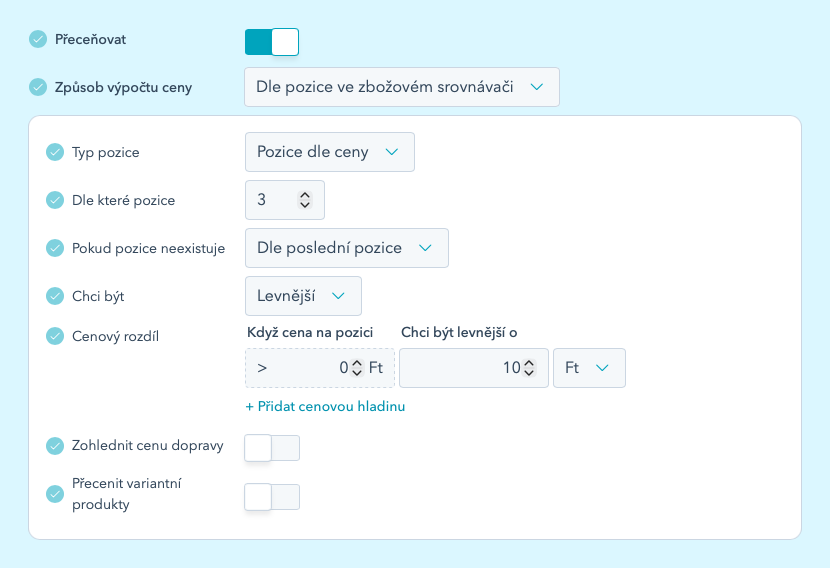830x568 pixels.
Task: Click the checkmark icon beside Cenový rozdíl
Action: pyautogui.click(x=55, y=336)
